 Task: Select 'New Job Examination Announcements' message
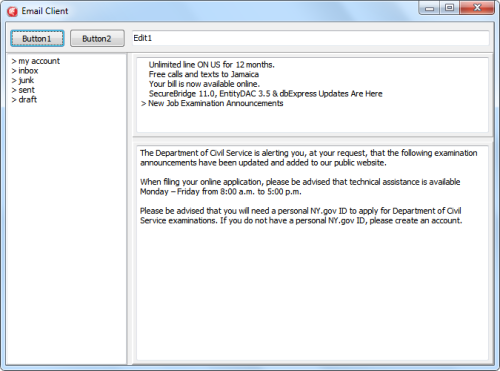point(216,103)
